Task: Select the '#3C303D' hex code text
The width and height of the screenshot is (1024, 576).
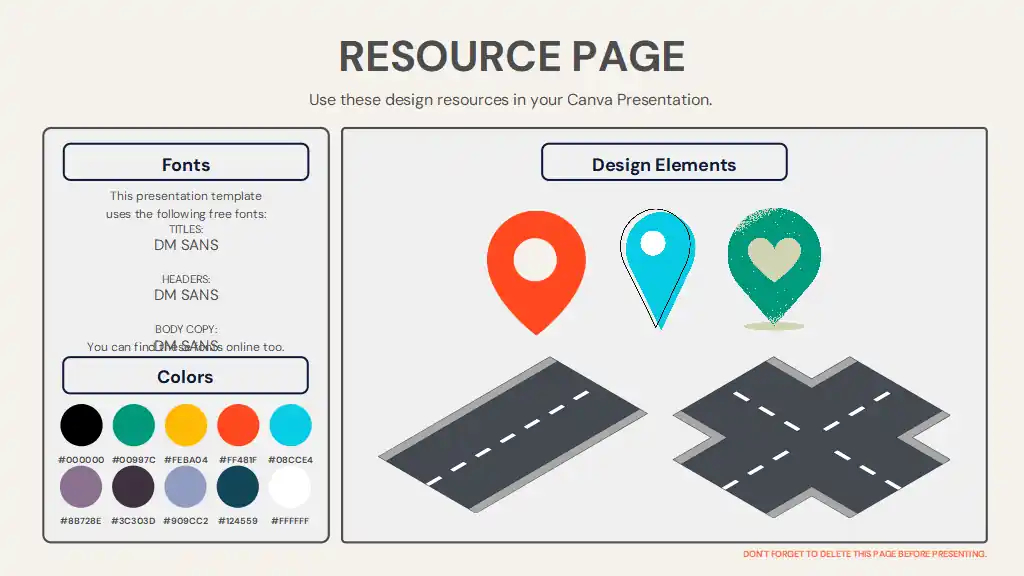Action: [x=133, y=521]
